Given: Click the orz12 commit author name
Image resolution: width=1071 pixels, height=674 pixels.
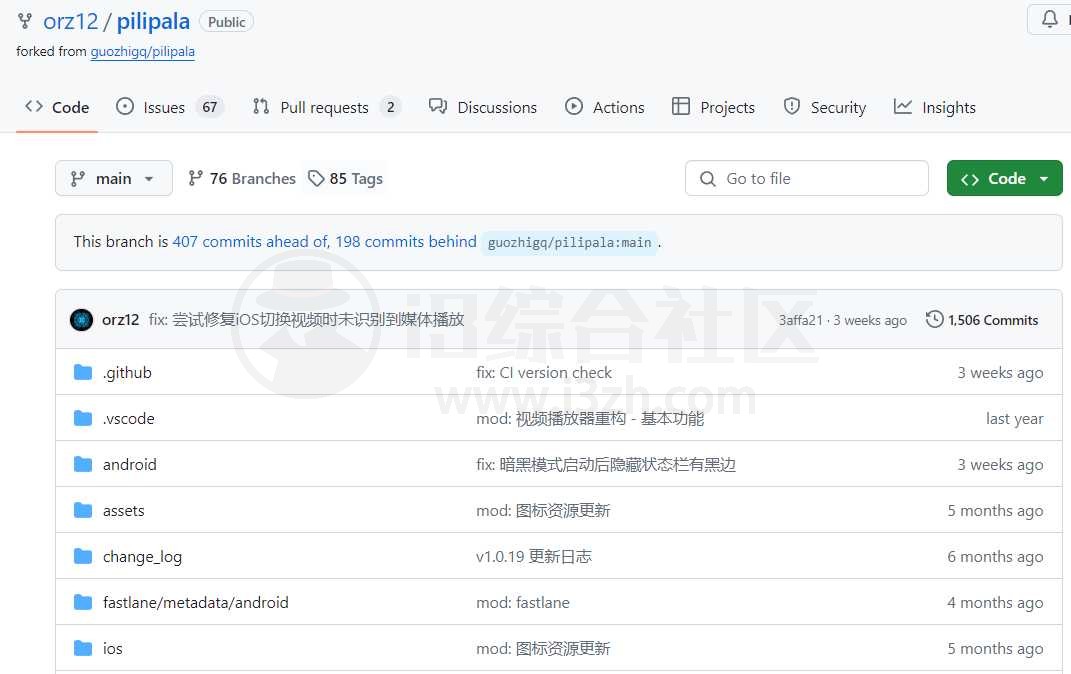Looking at the screenshot, I should pyautogui.click(x=120, y=320).
